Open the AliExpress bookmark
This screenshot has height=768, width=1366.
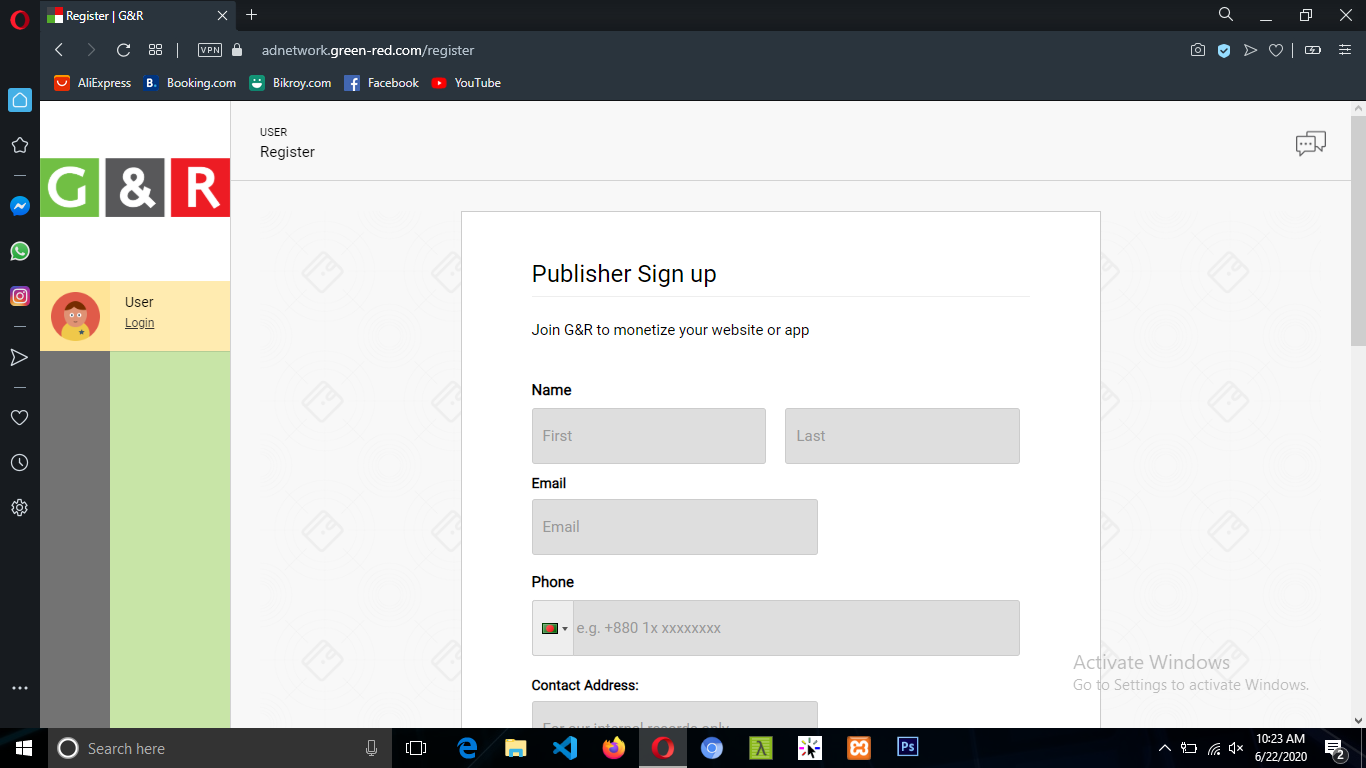click(92, 83)
